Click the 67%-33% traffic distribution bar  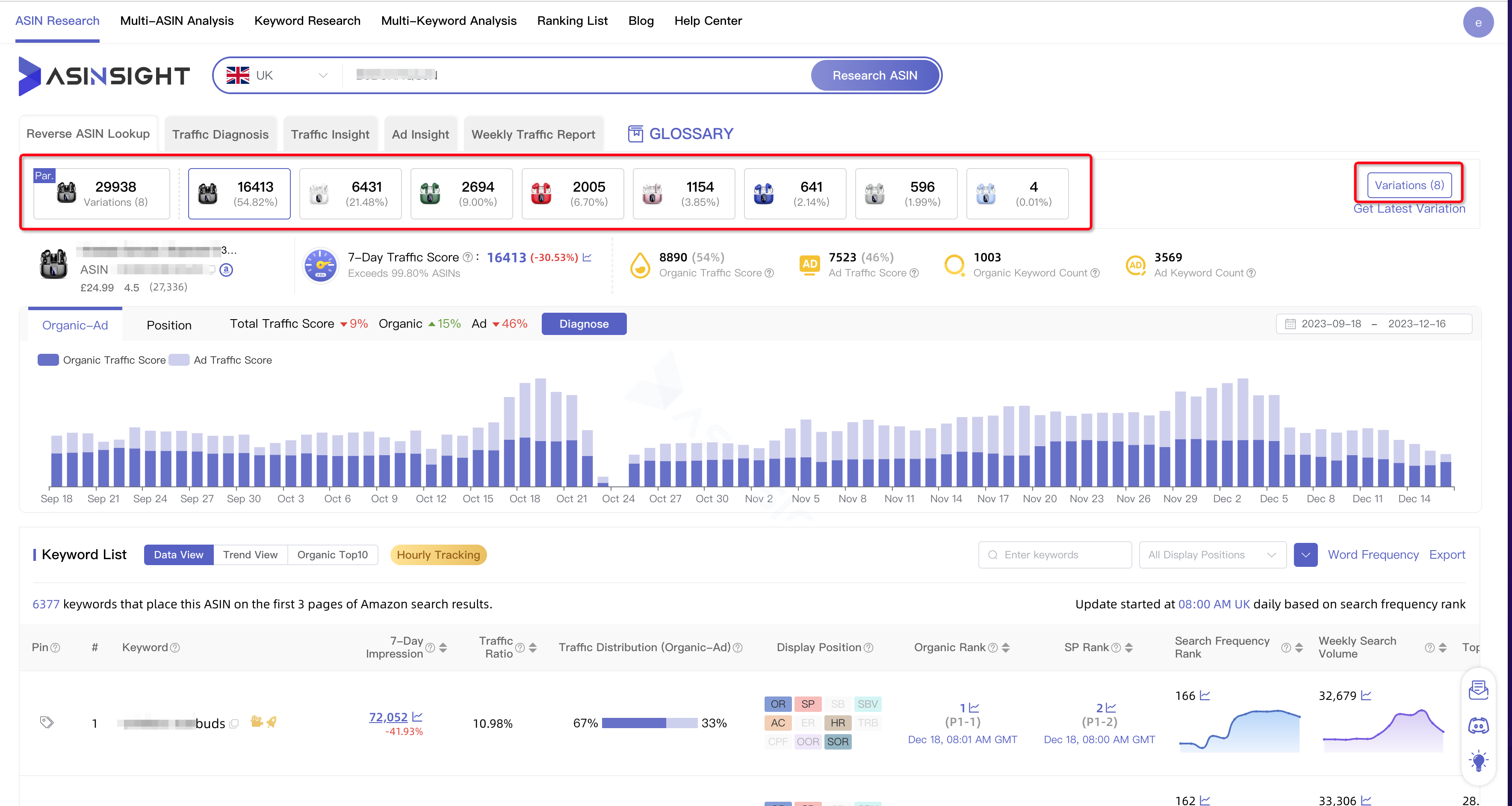[x=650, y=723]
